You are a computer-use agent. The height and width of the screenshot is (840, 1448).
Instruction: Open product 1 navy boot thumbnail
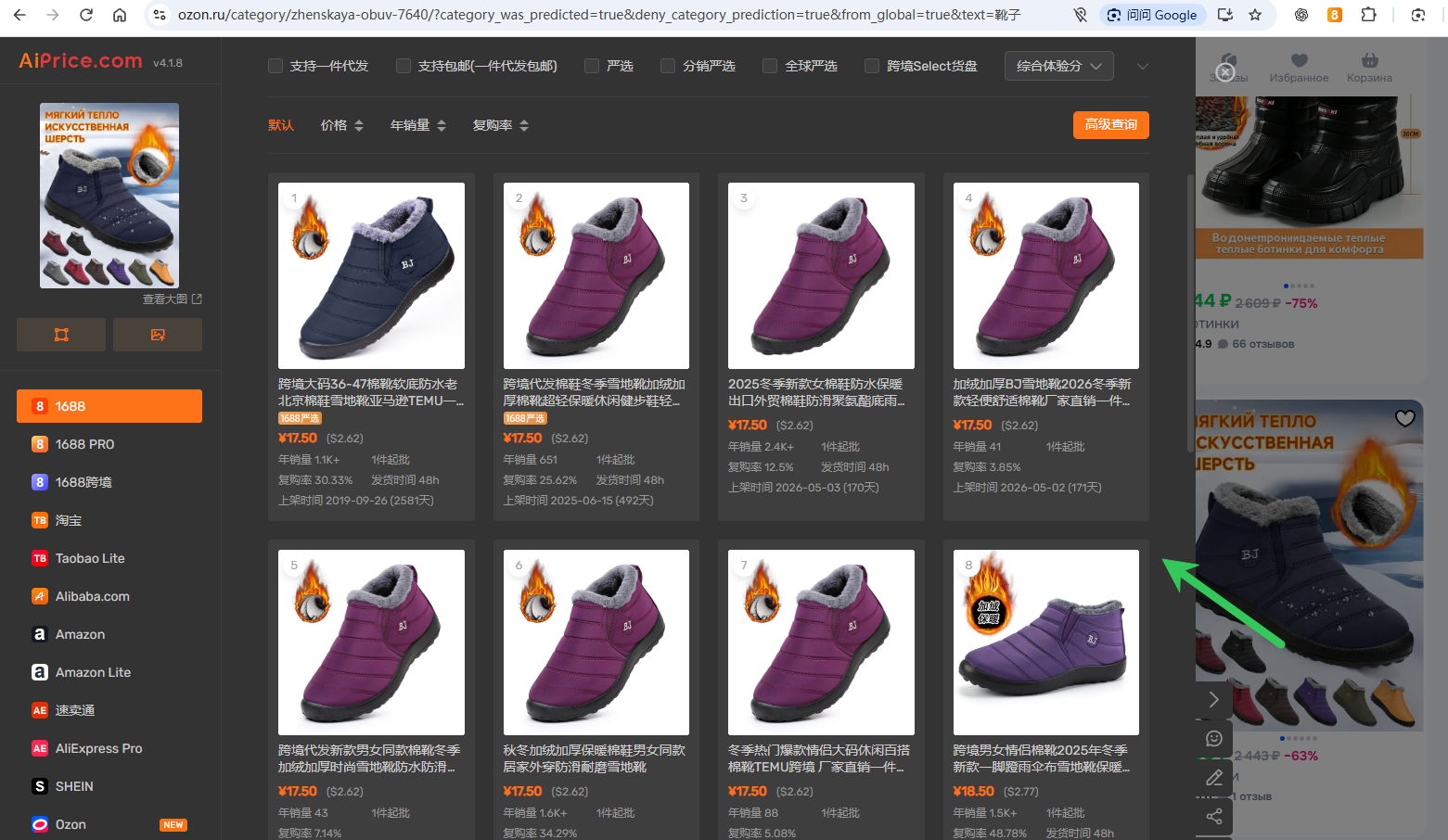click(371, 275)
